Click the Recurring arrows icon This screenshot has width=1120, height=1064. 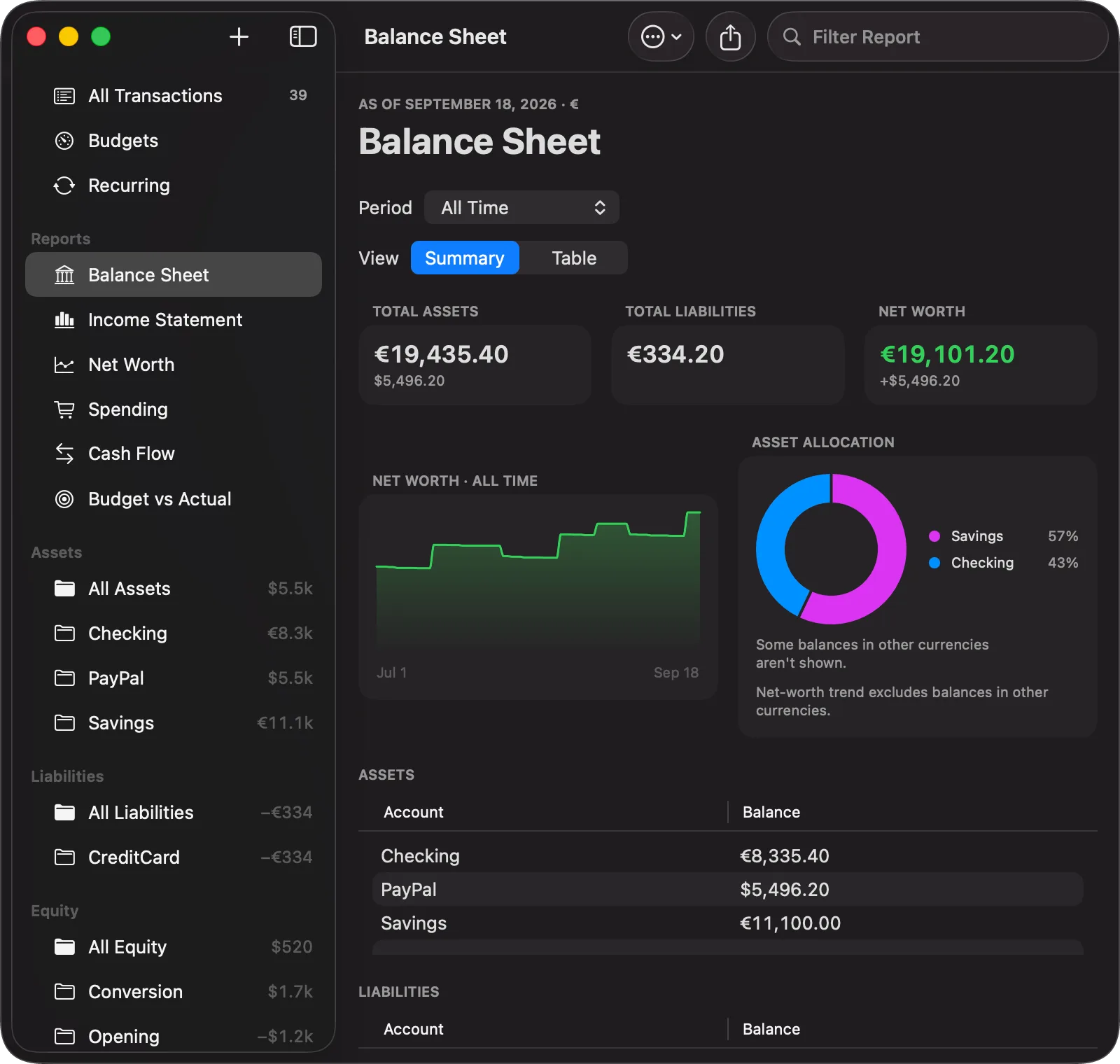[x=64, y=185]
